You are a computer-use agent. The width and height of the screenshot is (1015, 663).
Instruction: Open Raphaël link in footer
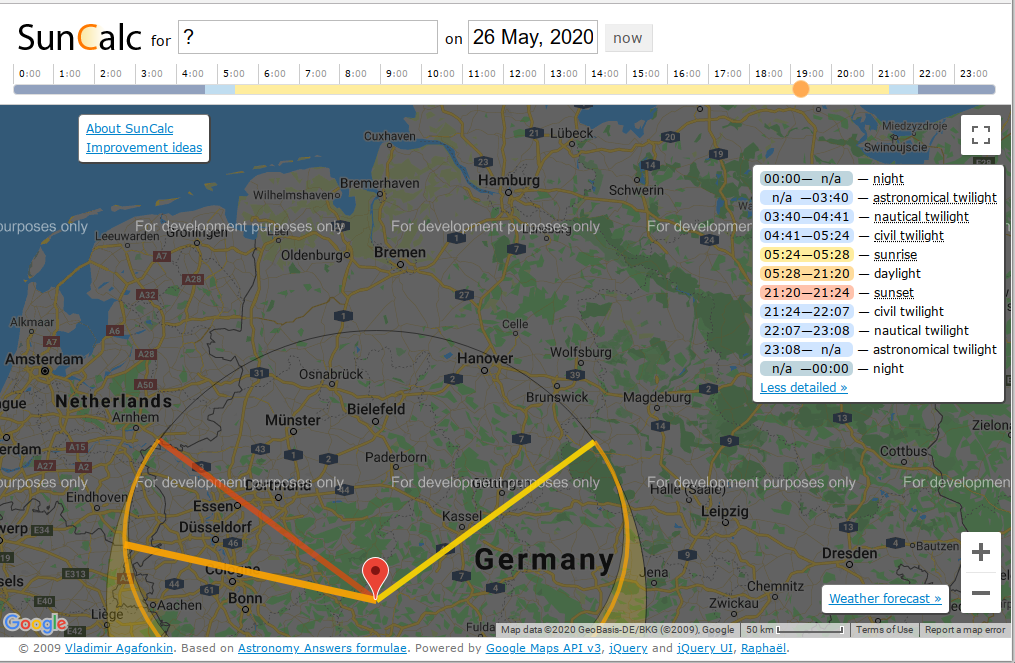coord(763,648)
